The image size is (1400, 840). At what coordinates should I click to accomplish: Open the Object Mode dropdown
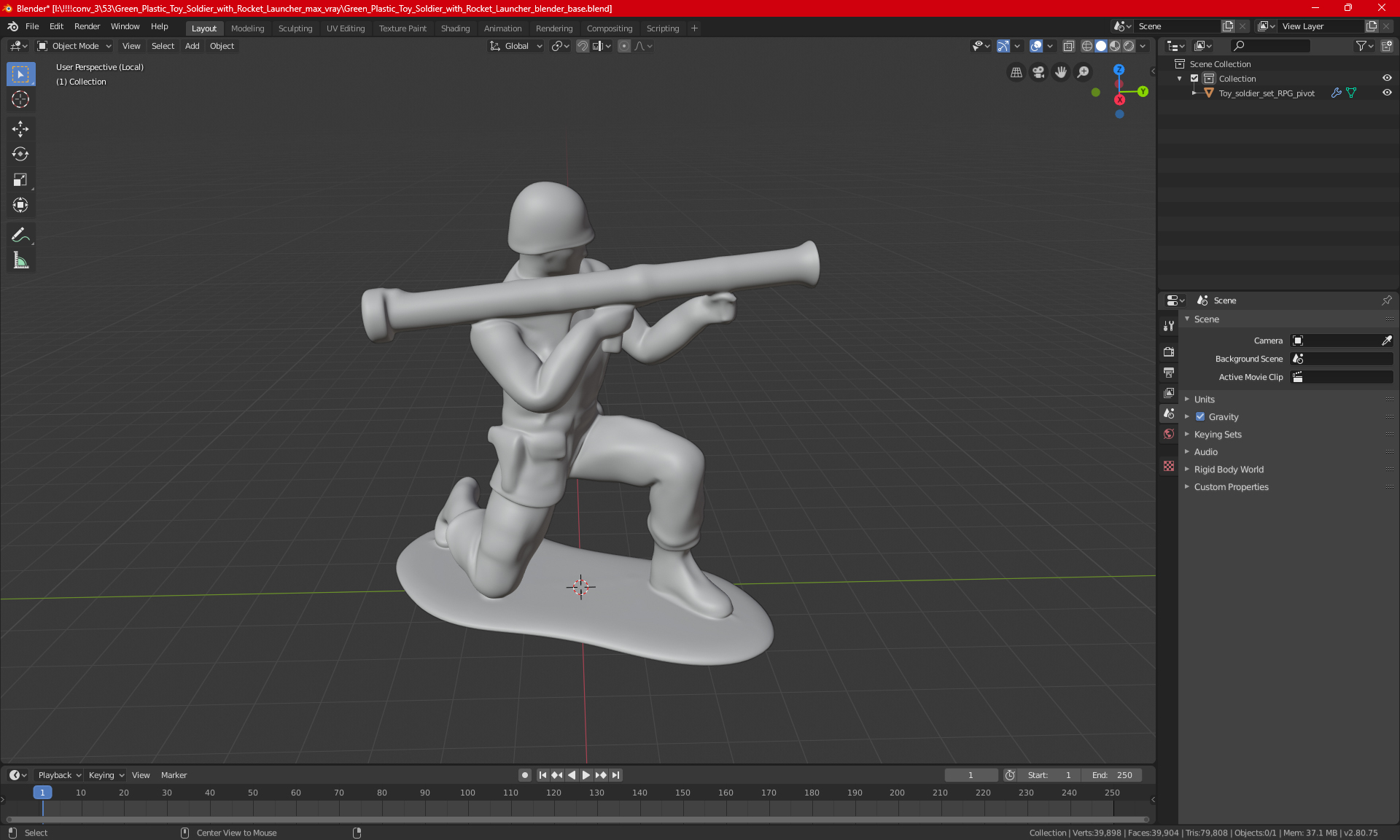pyautogui.click(x=74, y=46)
